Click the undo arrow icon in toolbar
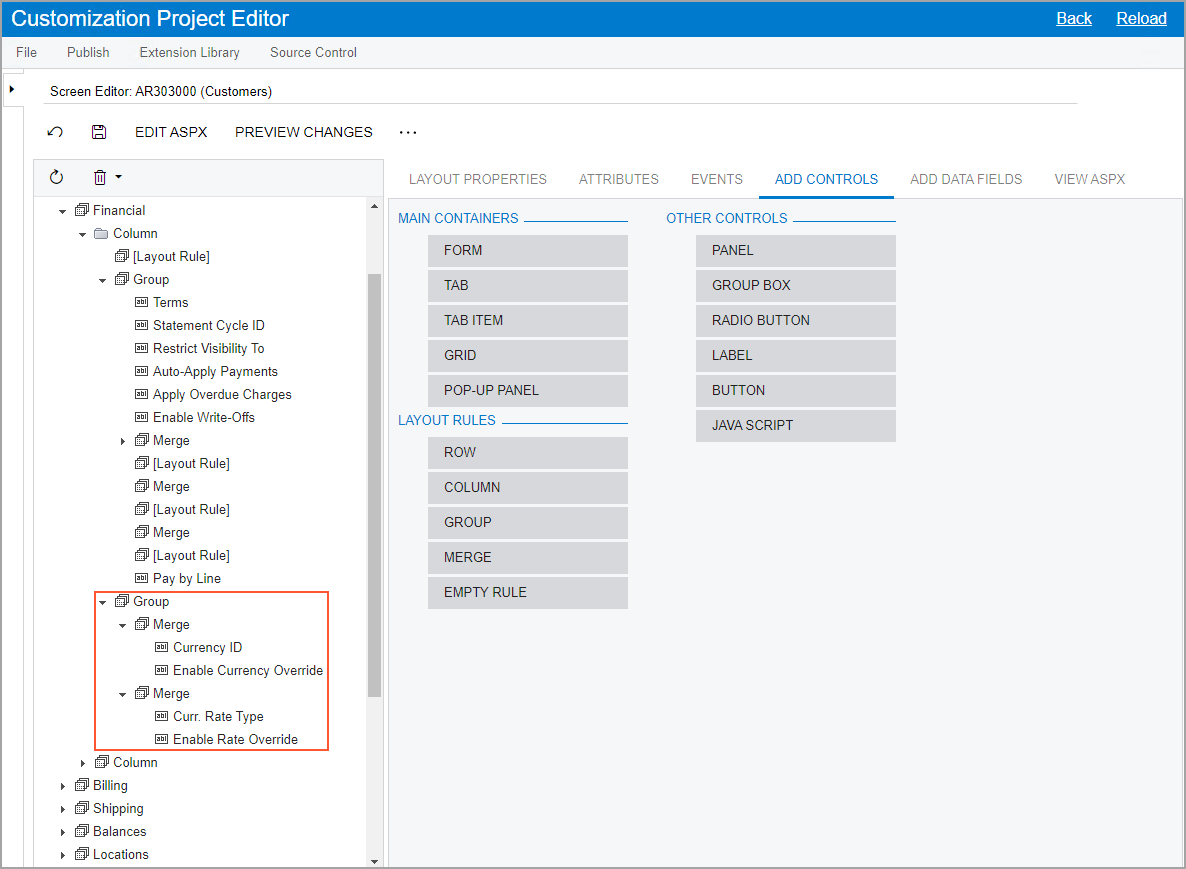 [x=56, y=132]
